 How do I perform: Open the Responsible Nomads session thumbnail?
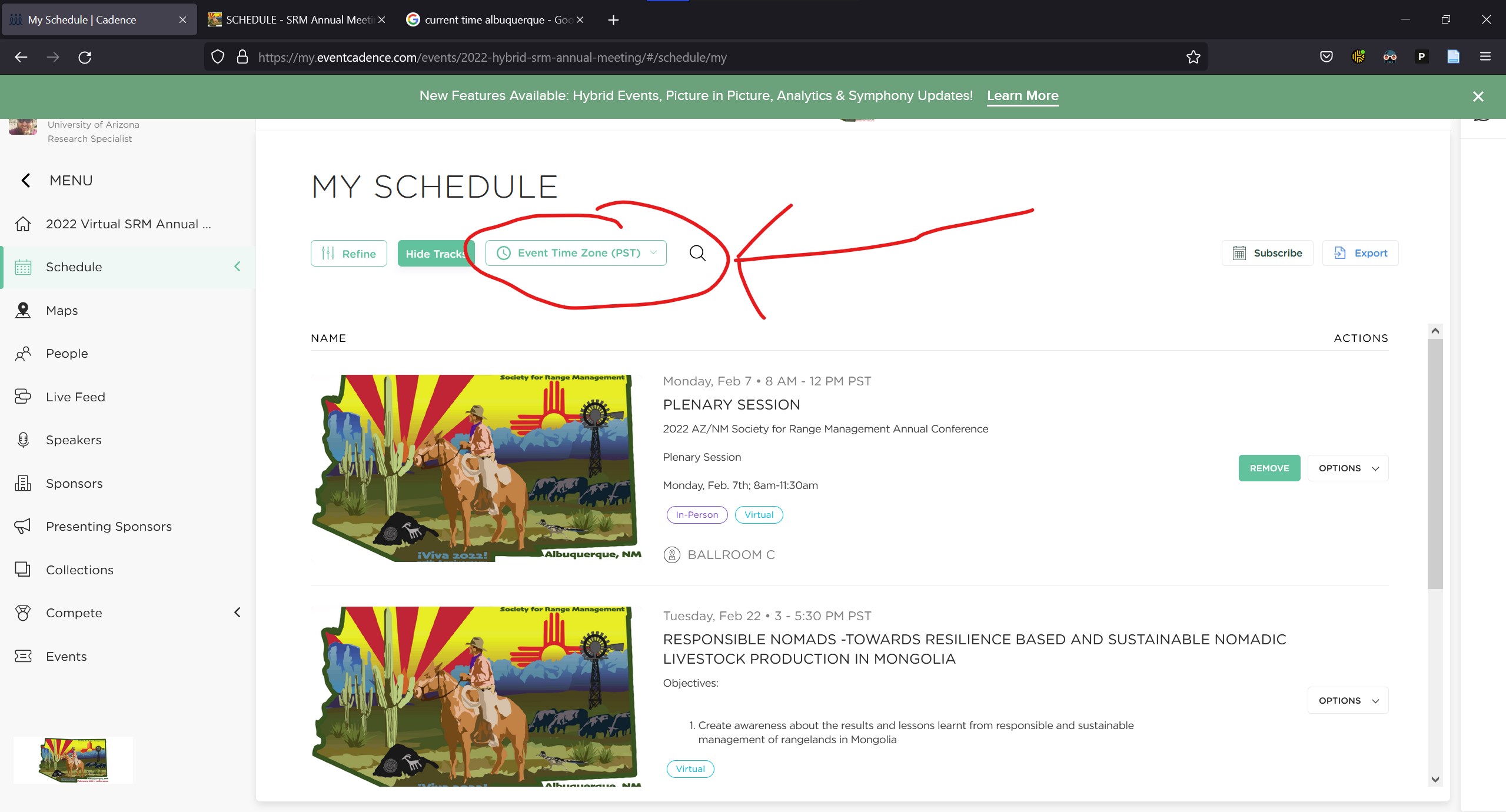[477, 697]
